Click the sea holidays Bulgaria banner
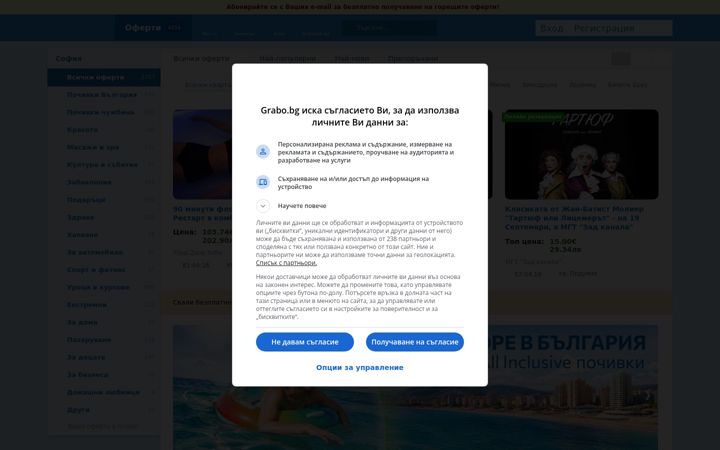 coord(415,387)
